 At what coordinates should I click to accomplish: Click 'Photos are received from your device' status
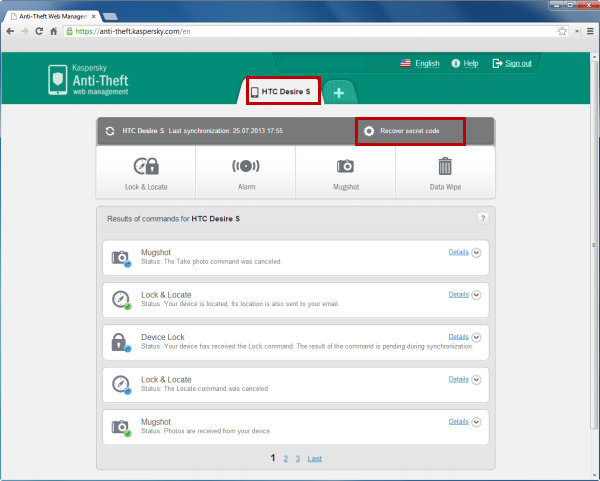click(206, 431)
